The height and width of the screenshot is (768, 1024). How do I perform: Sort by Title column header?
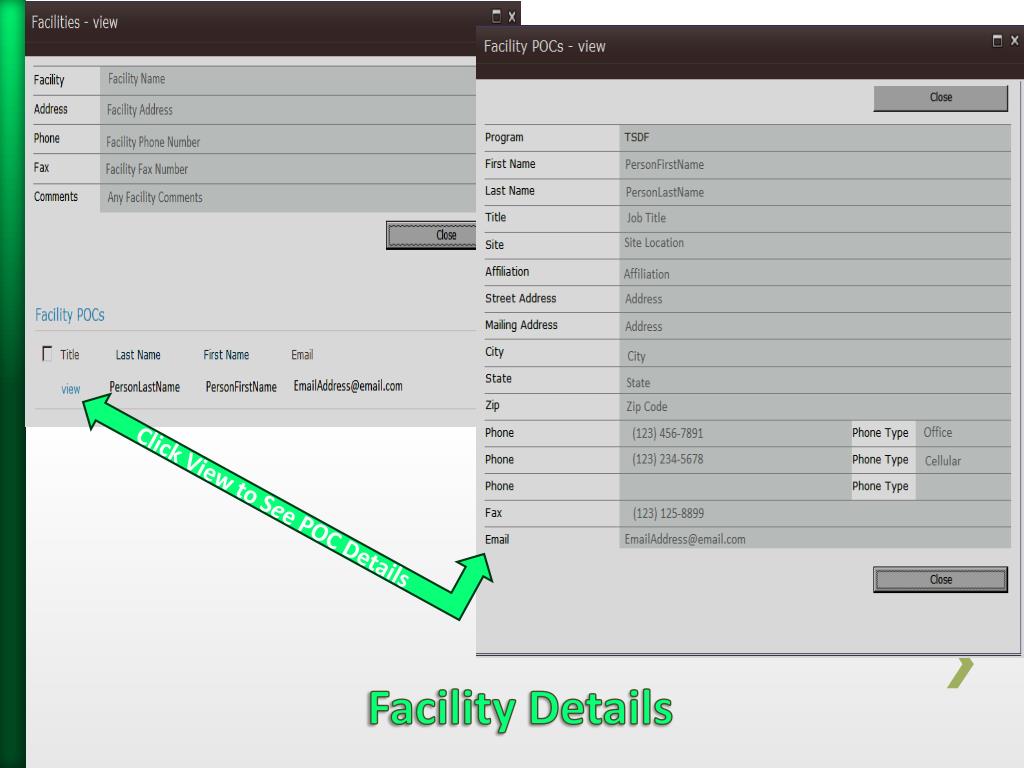(x=70, y=355)
